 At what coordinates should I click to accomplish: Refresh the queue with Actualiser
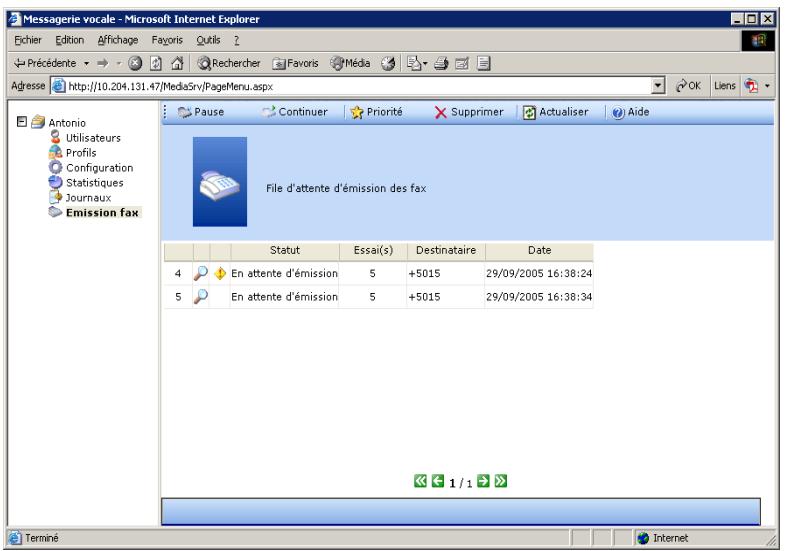[x=556, y=112]
